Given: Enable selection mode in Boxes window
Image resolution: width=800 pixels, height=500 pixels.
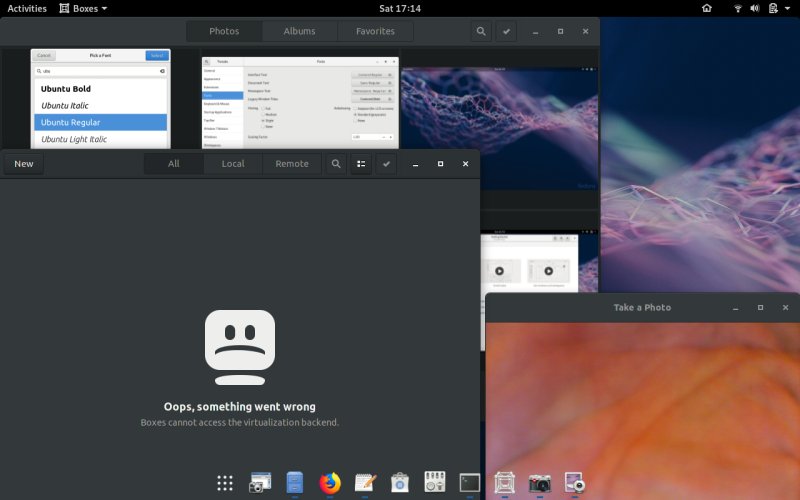Looking at the screenshot, I should pyautogui.click(x=386, y=164).
